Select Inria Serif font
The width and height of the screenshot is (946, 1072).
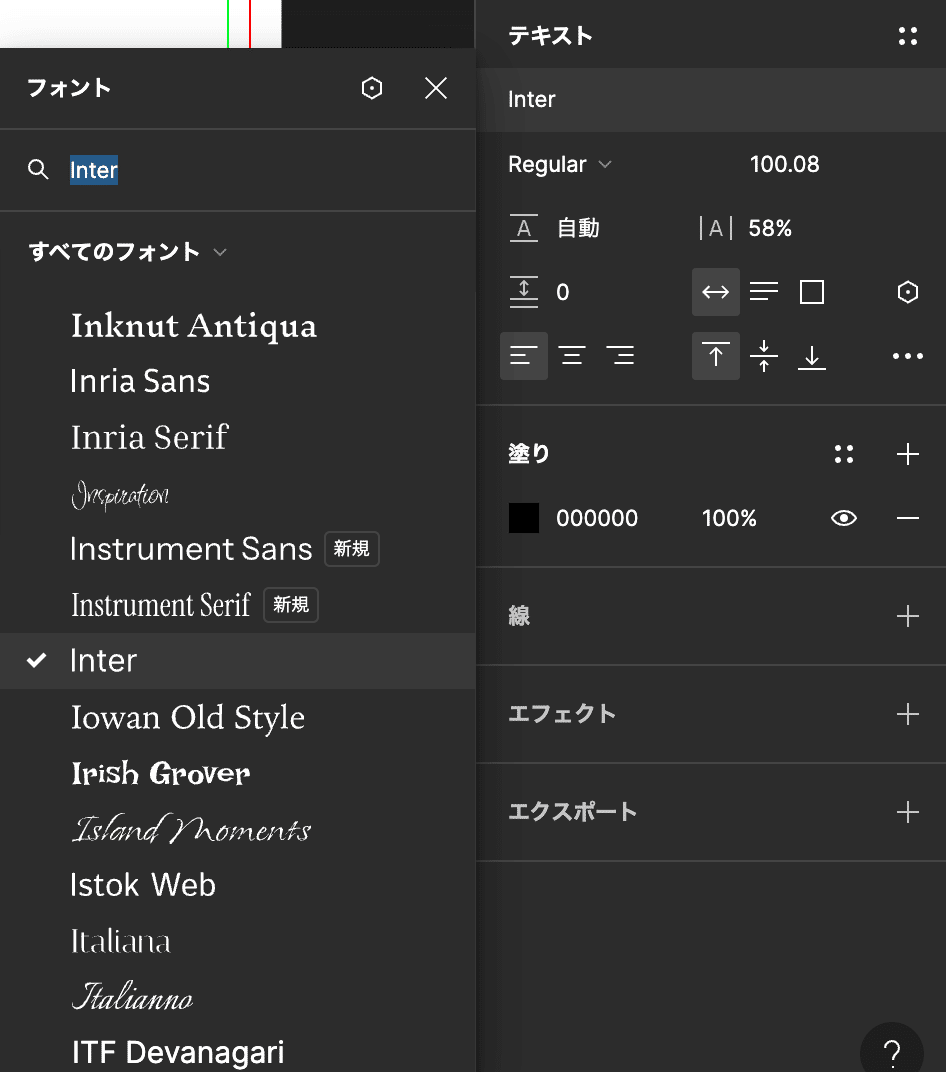(x=149, y=438)
